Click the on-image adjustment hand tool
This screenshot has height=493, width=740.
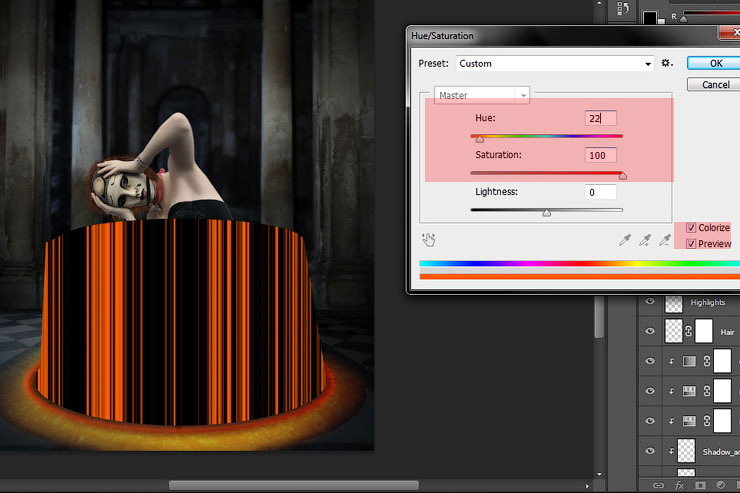[x=429, y=240]
